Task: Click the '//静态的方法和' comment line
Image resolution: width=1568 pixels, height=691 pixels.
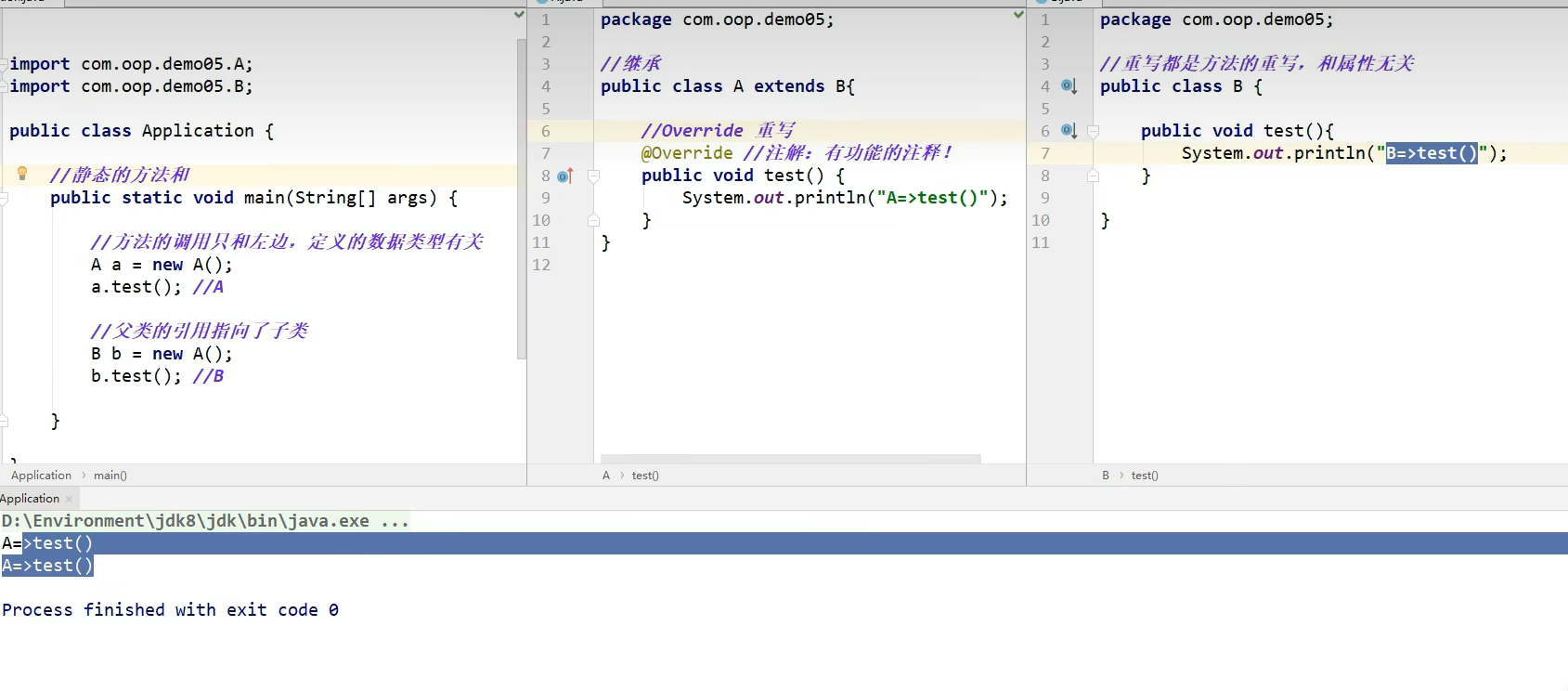Action: point(119,176)
